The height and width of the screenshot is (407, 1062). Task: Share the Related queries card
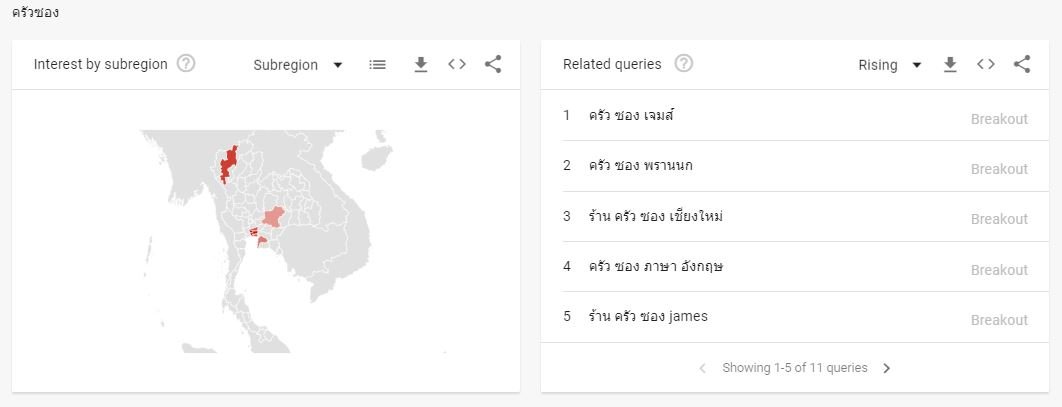click(x=1022, y=65)
